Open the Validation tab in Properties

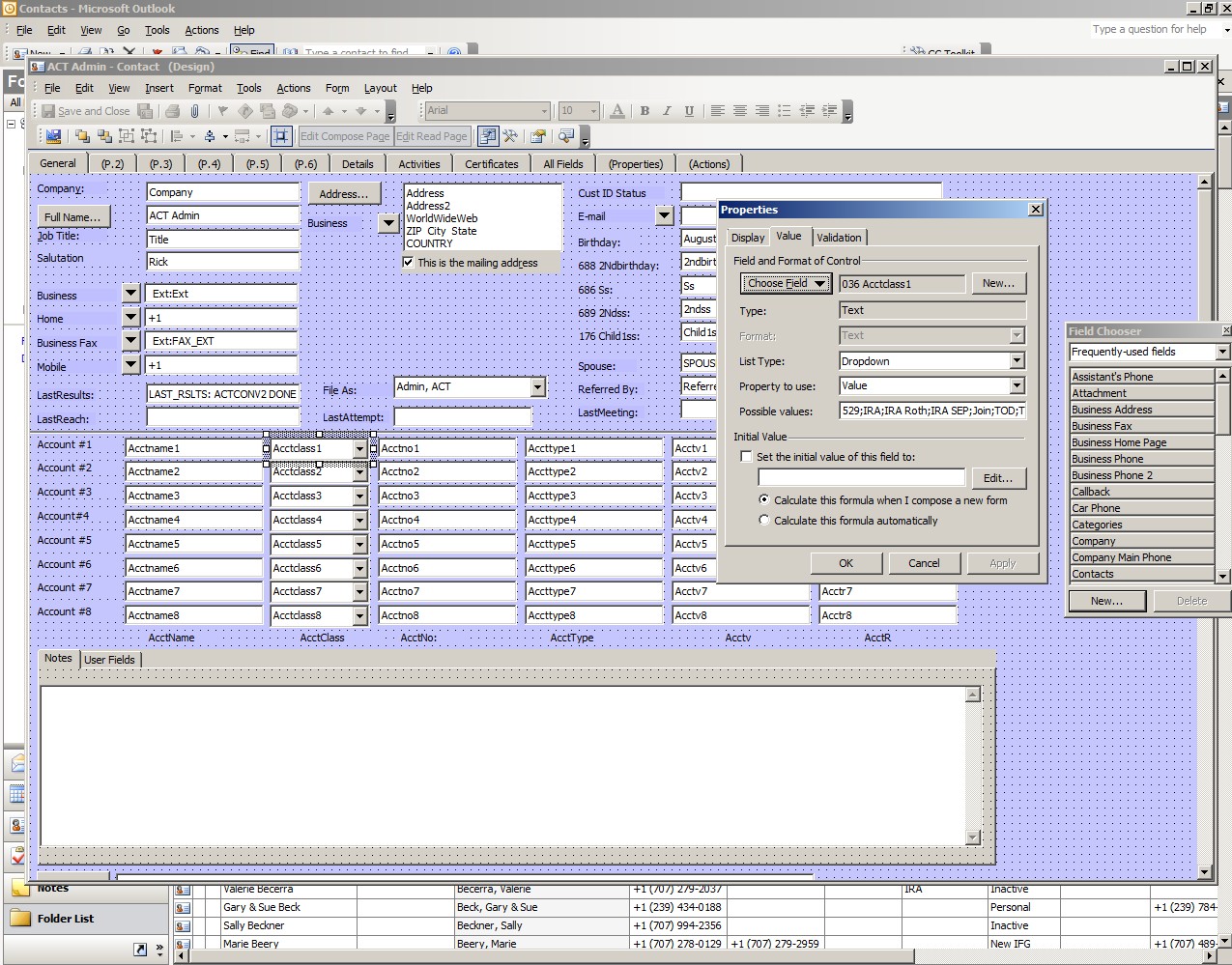click(x=839, y=238)
